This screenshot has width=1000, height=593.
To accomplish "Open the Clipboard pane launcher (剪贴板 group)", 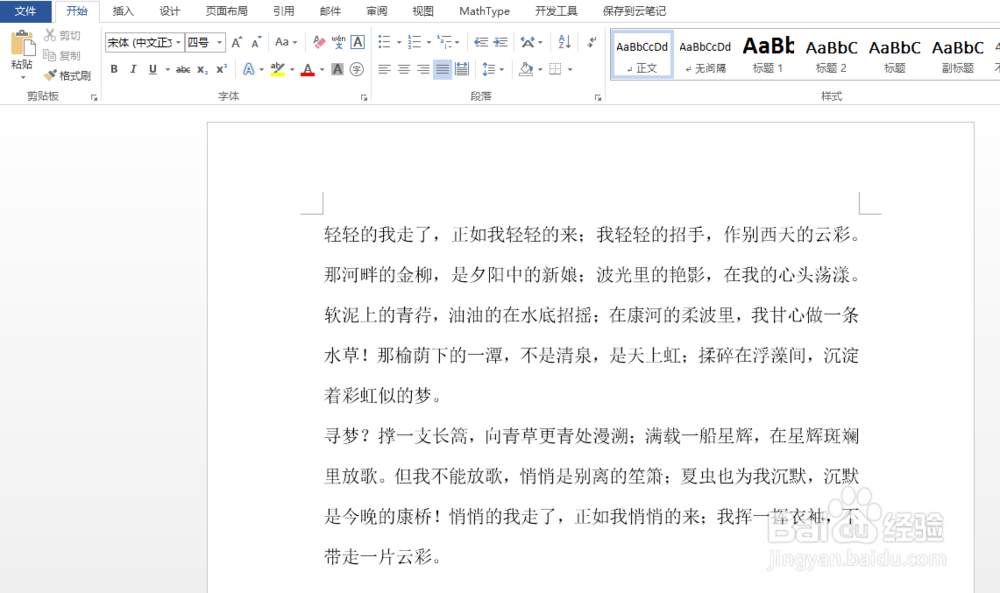I will 94,98.
